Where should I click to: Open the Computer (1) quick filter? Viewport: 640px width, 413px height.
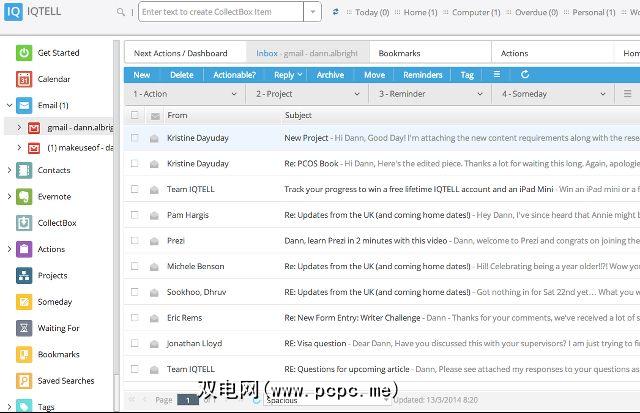point(476,12)
